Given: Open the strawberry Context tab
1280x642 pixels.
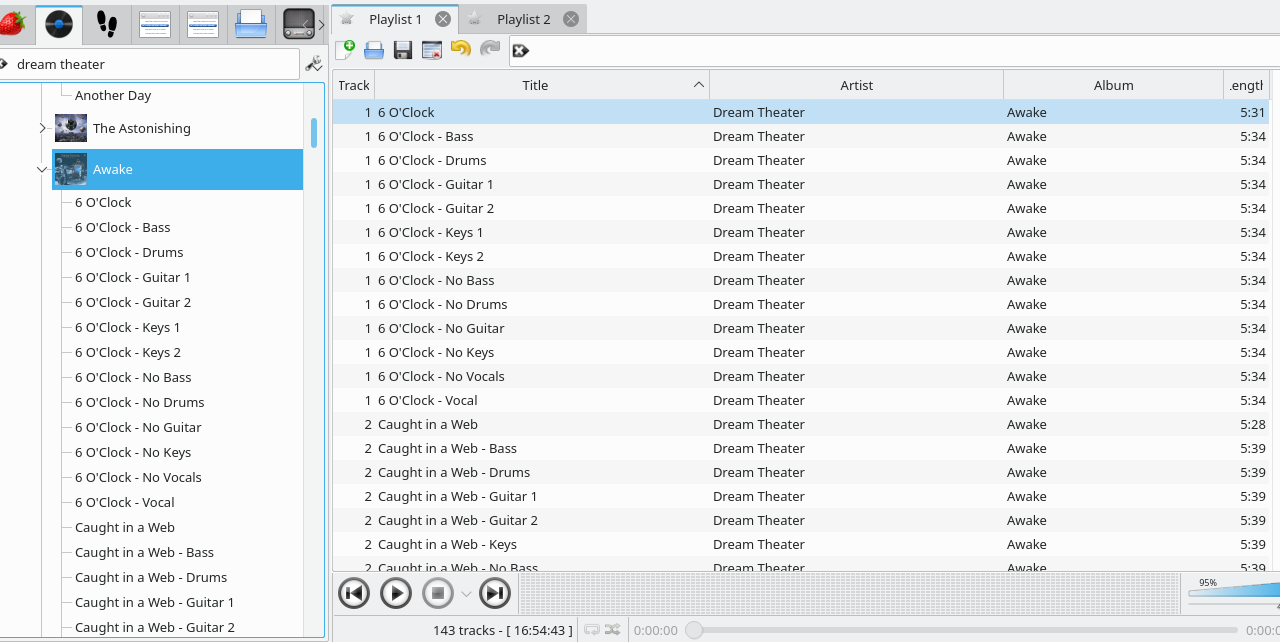Looking at the screenshot, I should (x=12, y=23).
